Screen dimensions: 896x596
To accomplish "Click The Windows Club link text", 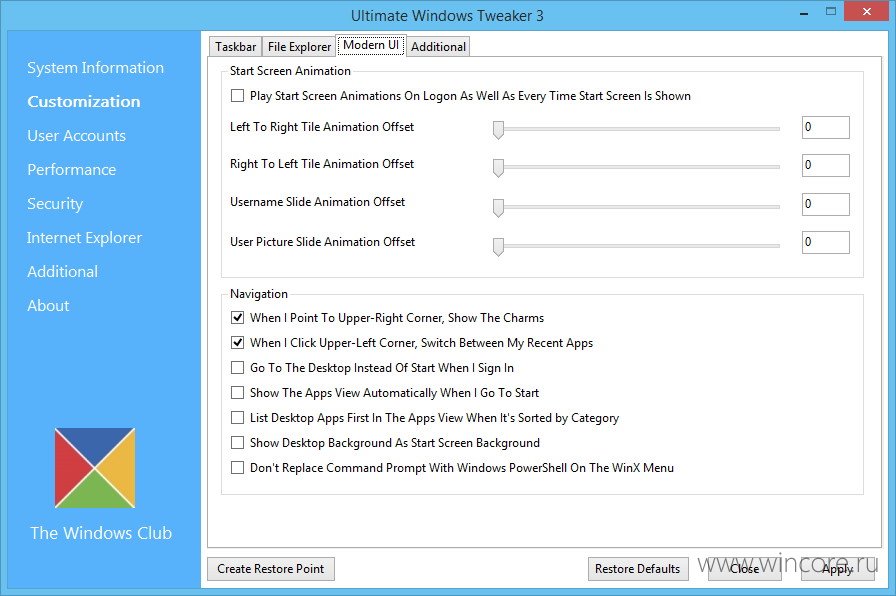I will click(x=101, y=533).
